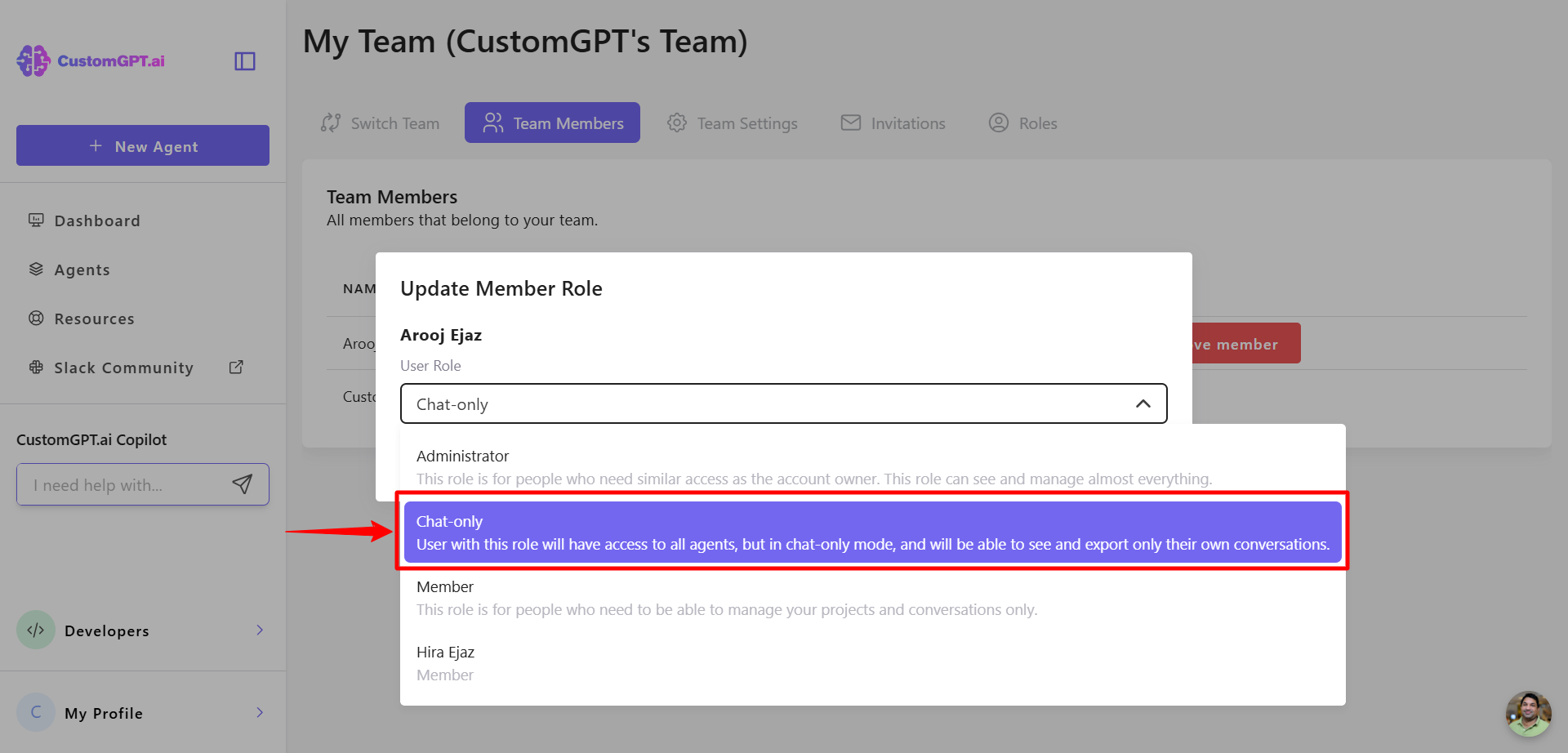Choose the Administrator role option

872,467
